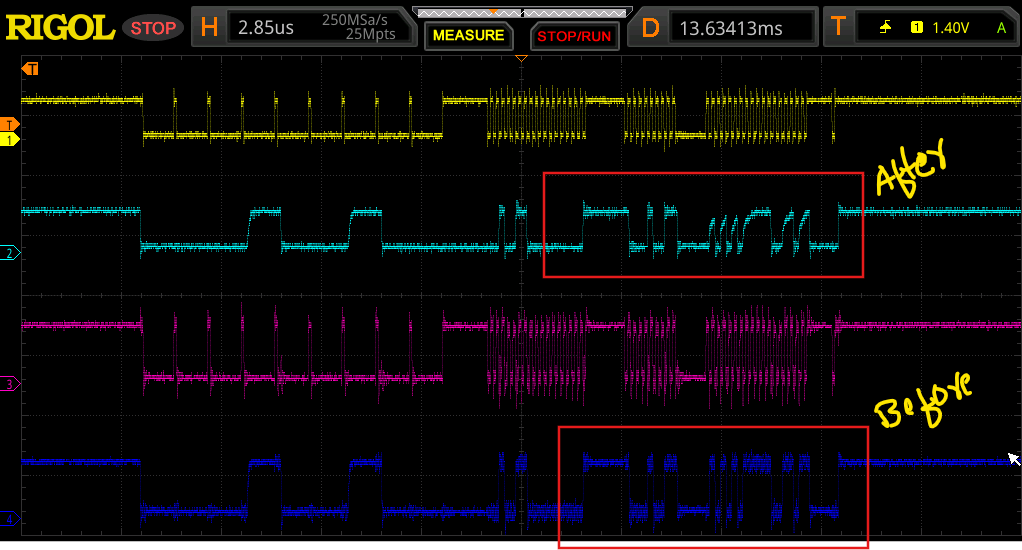The image size is (1022, 550).
Task: Click the orange trigger position marker at top center
Action: (x=521, y=59)
